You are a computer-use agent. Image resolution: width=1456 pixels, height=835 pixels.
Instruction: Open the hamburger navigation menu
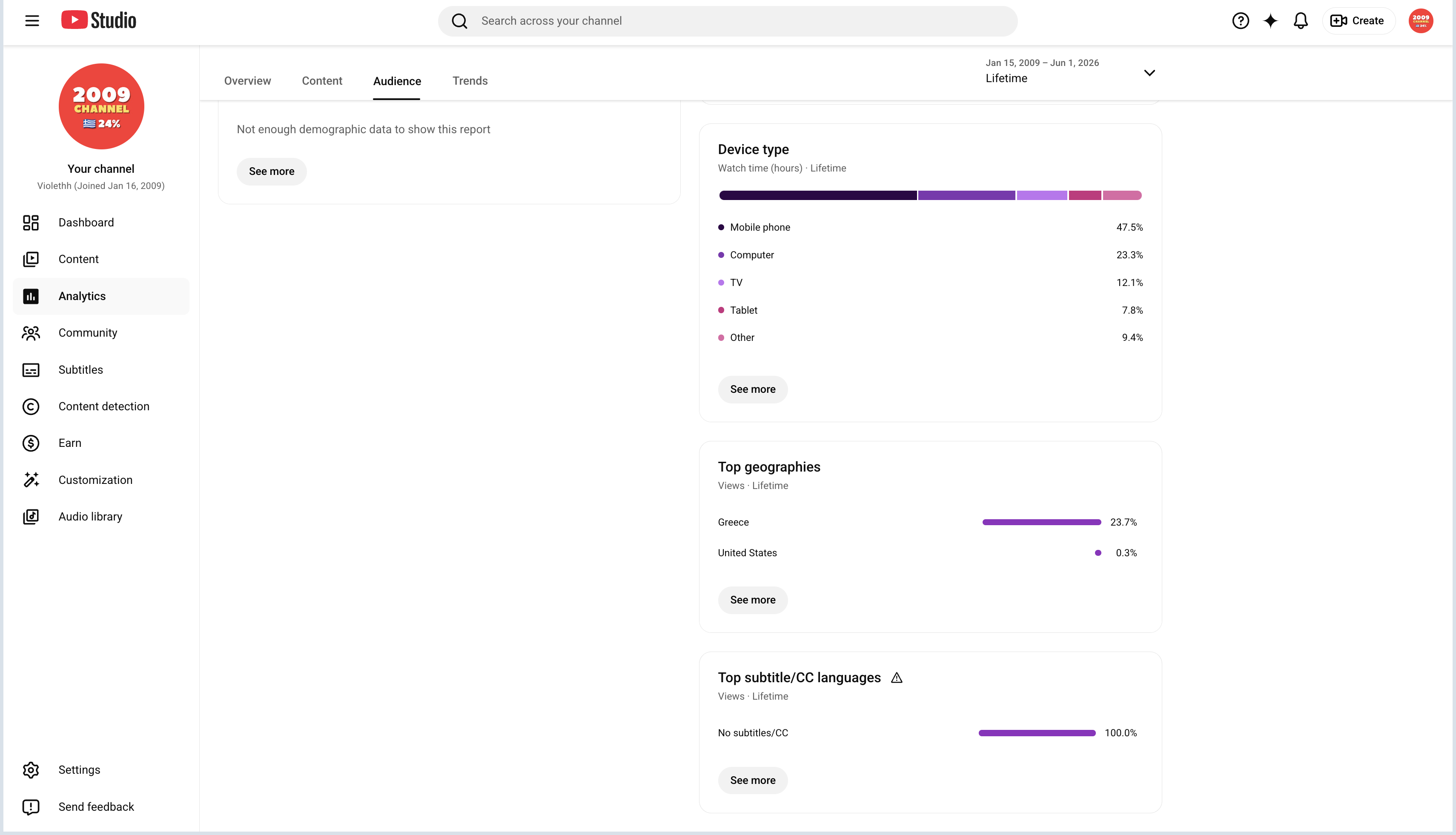pos(32,21)
